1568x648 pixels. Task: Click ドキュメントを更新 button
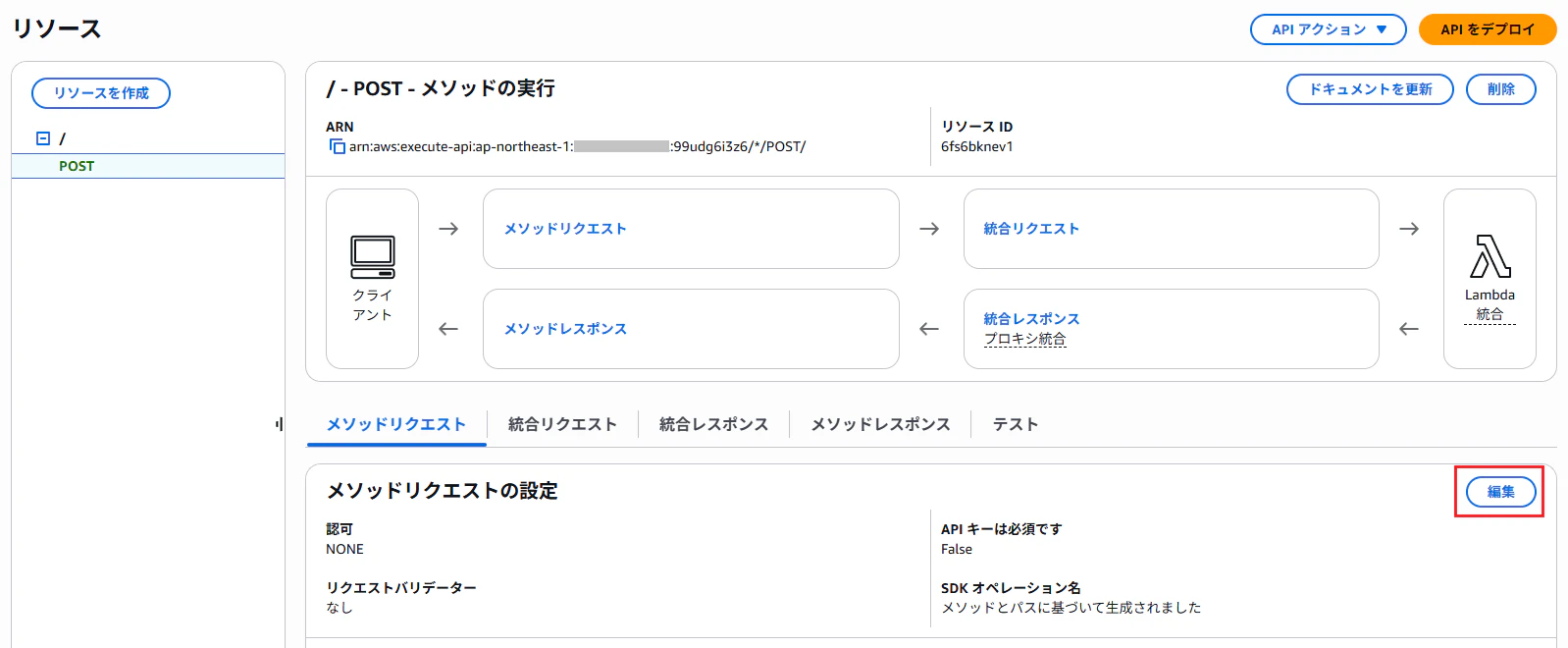(x=1370, y=89)
